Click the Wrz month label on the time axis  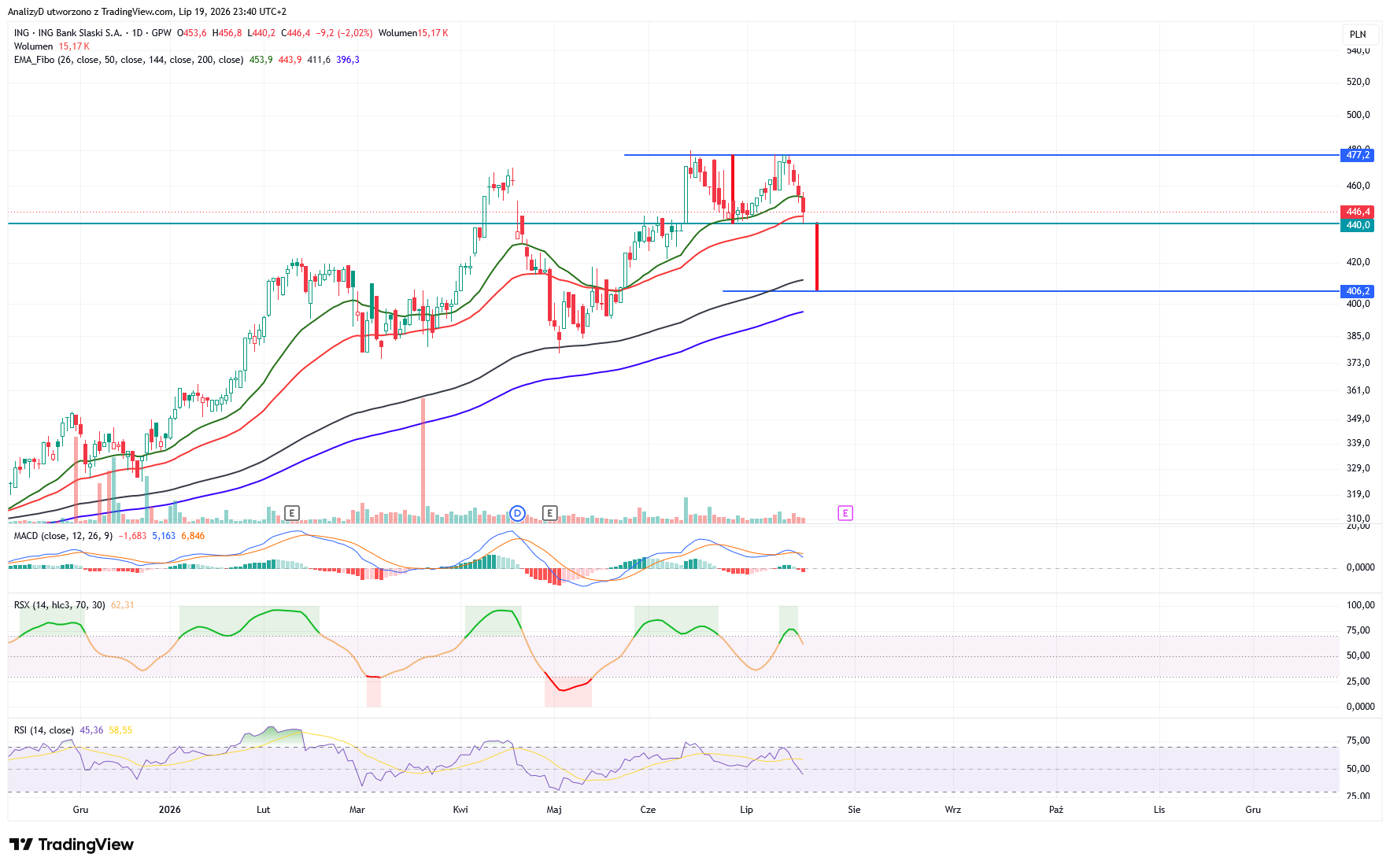(952, 810)
